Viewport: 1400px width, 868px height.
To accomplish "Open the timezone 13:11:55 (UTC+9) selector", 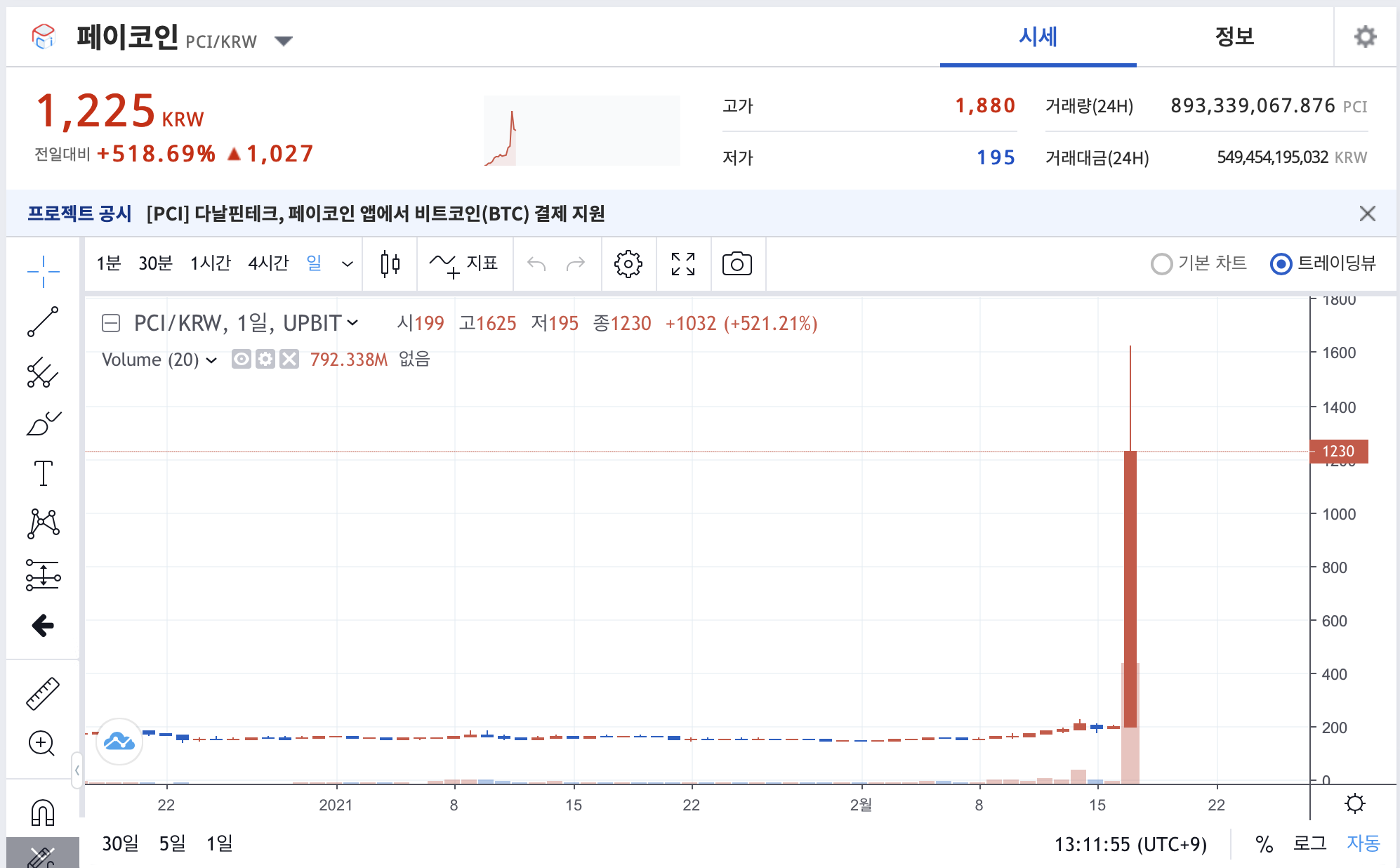I will coord(1130,844).
